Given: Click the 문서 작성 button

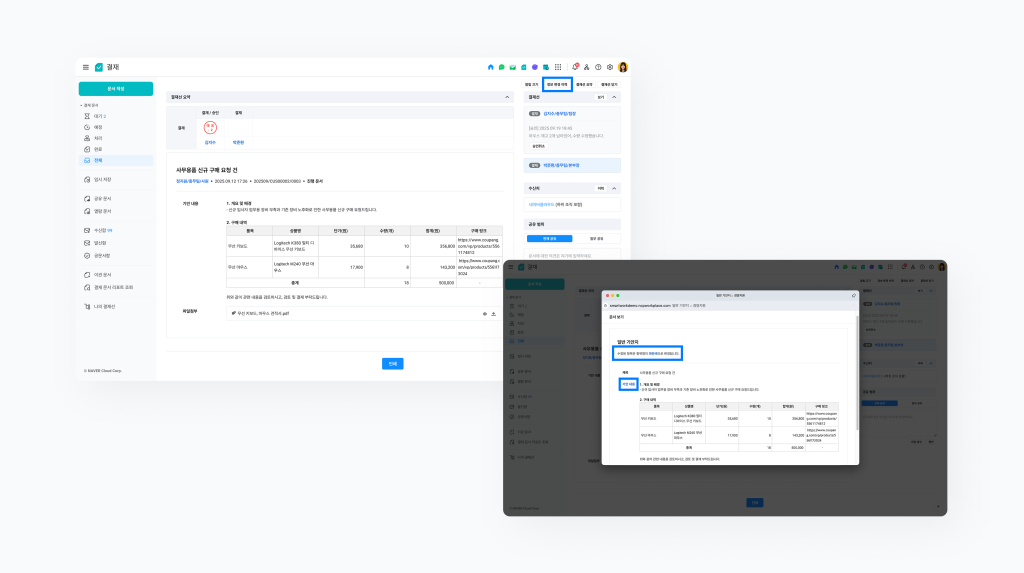Looking at the screenshot, I should 116,89.
